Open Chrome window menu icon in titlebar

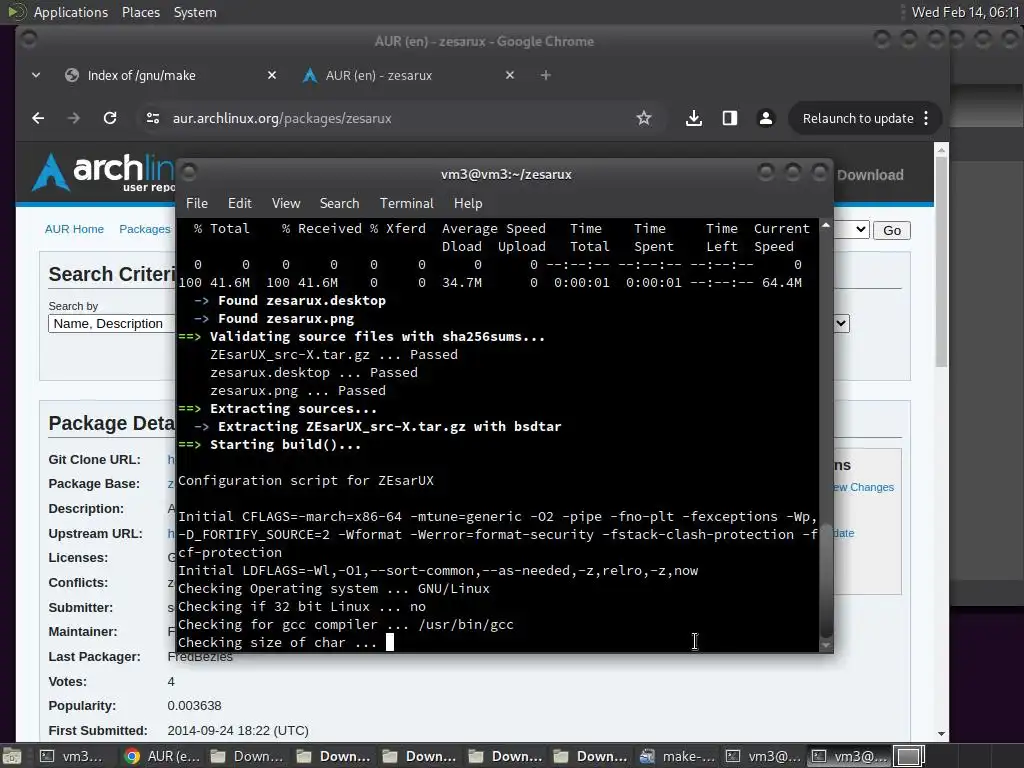tap(28, 40)
